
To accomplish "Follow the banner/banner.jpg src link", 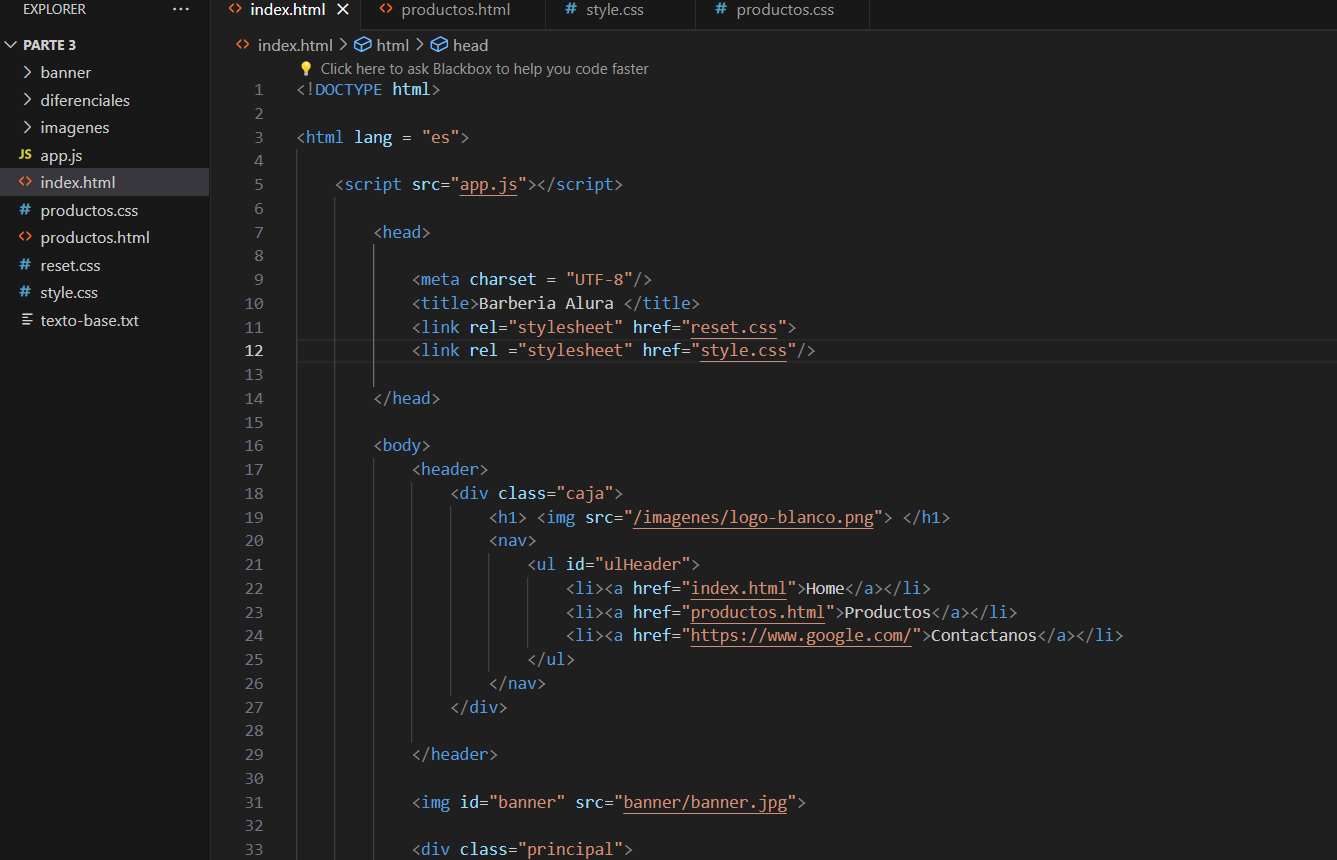I will tap(704, 803).
